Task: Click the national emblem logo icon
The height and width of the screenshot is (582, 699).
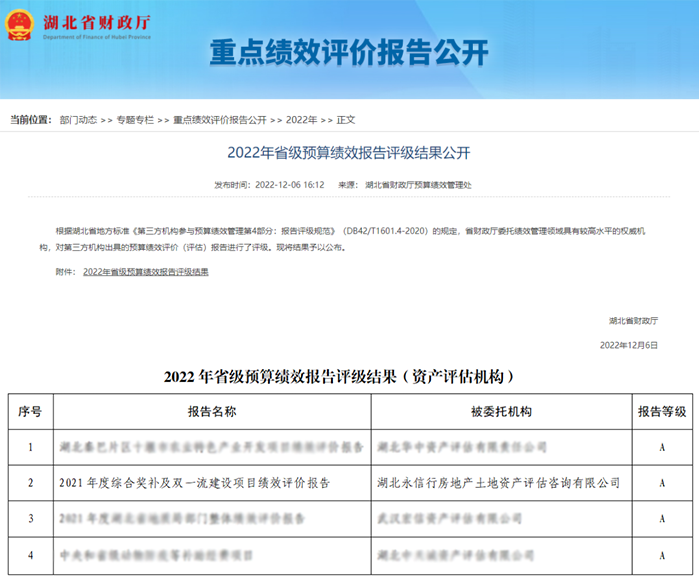Action: coord(19,25)
